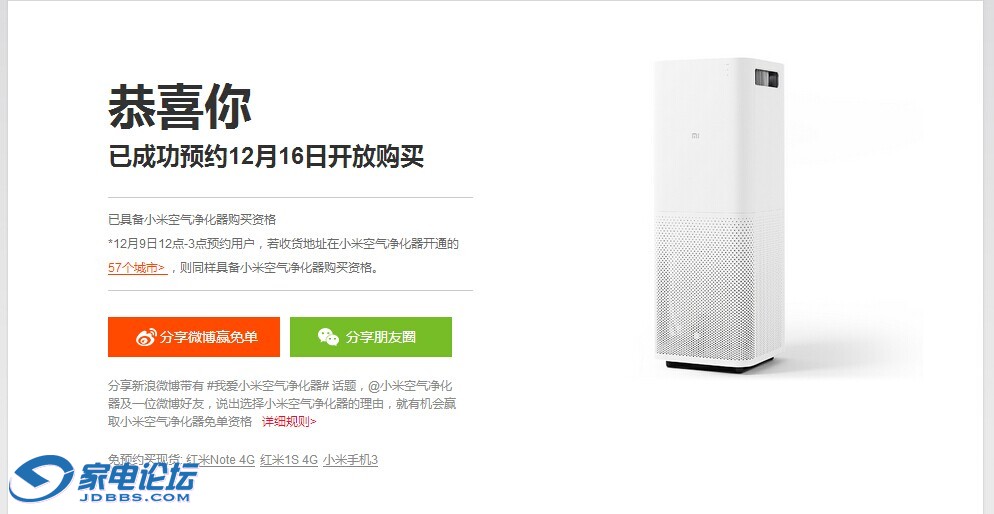This screenshot has width=994, height=514.
Task: Click the JDBBS.COM watermark text
Action: [x=134, y=497]
